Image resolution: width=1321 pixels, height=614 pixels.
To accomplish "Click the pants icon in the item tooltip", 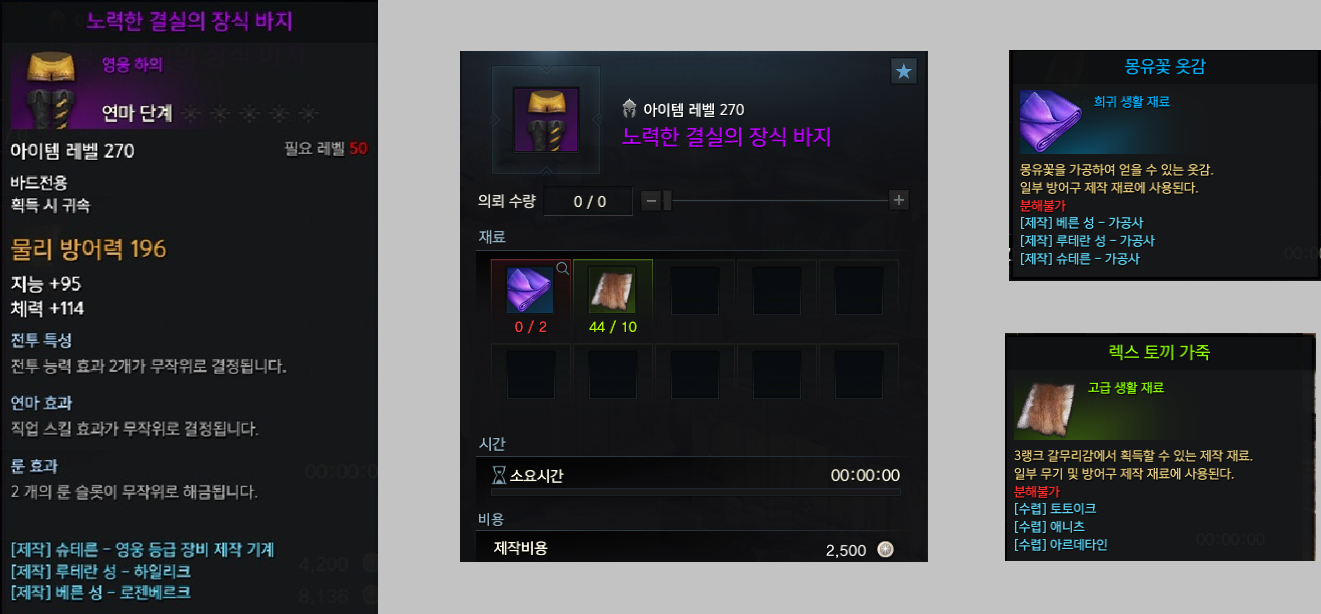I will coord(52,88).
